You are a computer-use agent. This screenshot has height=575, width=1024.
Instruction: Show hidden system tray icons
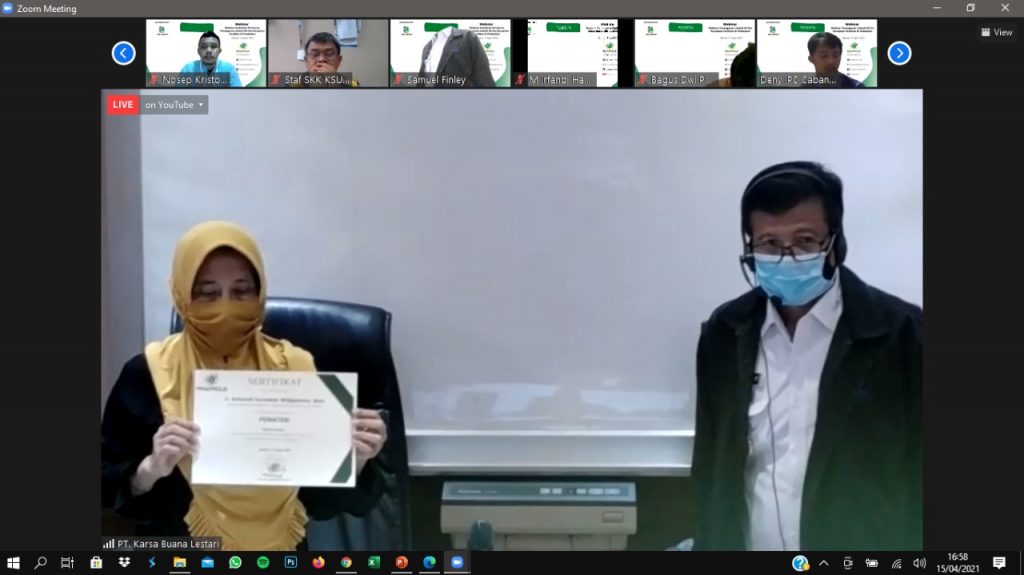coord(824,563)
